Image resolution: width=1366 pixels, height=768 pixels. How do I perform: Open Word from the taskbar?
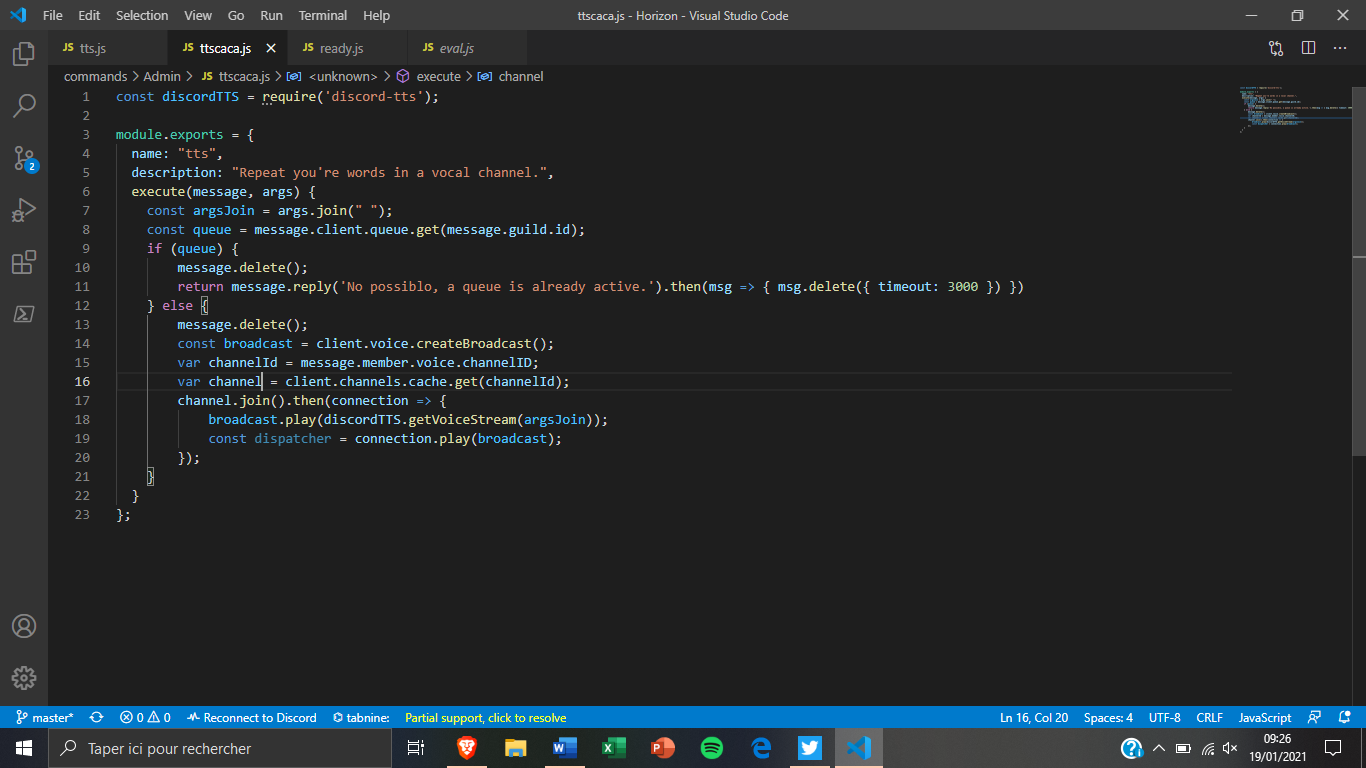coord(565,748)
